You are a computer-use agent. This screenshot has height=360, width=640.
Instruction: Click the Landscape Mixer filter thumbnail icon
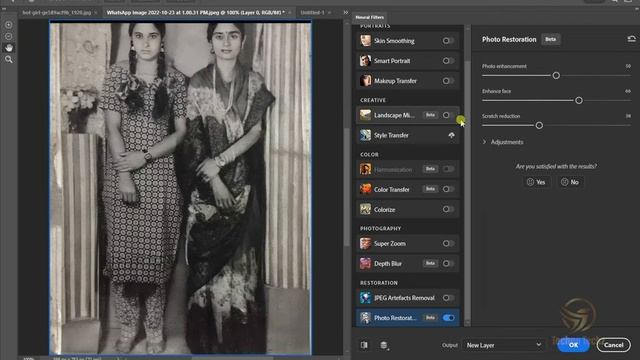(365, 115)
